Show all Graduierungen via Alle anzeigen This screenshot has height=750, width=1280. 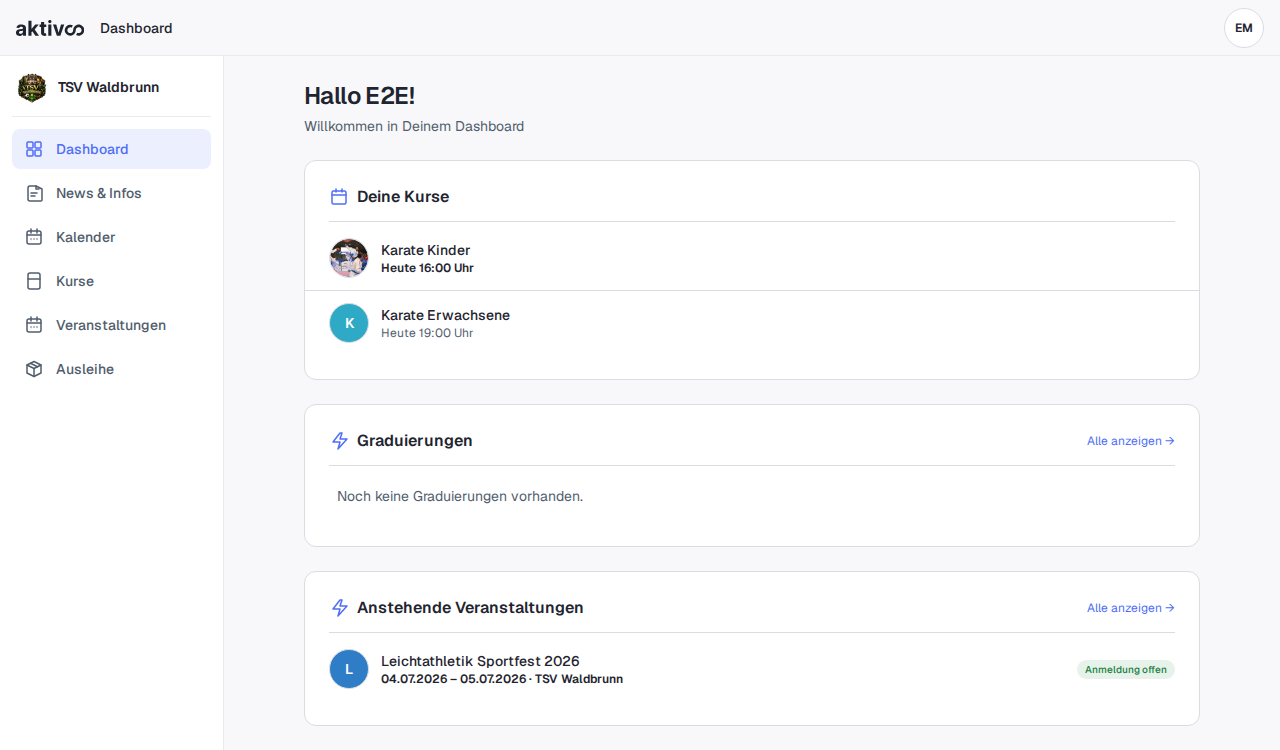[x=1130, y=441]
